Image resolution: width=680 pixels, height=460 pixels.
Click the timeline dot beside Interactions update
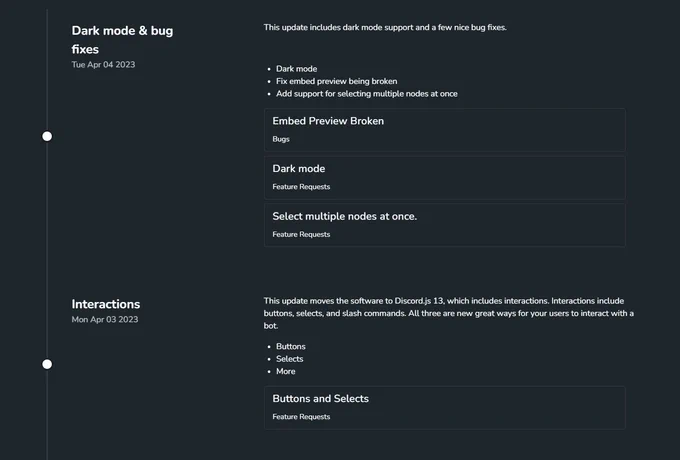[47, 364]
